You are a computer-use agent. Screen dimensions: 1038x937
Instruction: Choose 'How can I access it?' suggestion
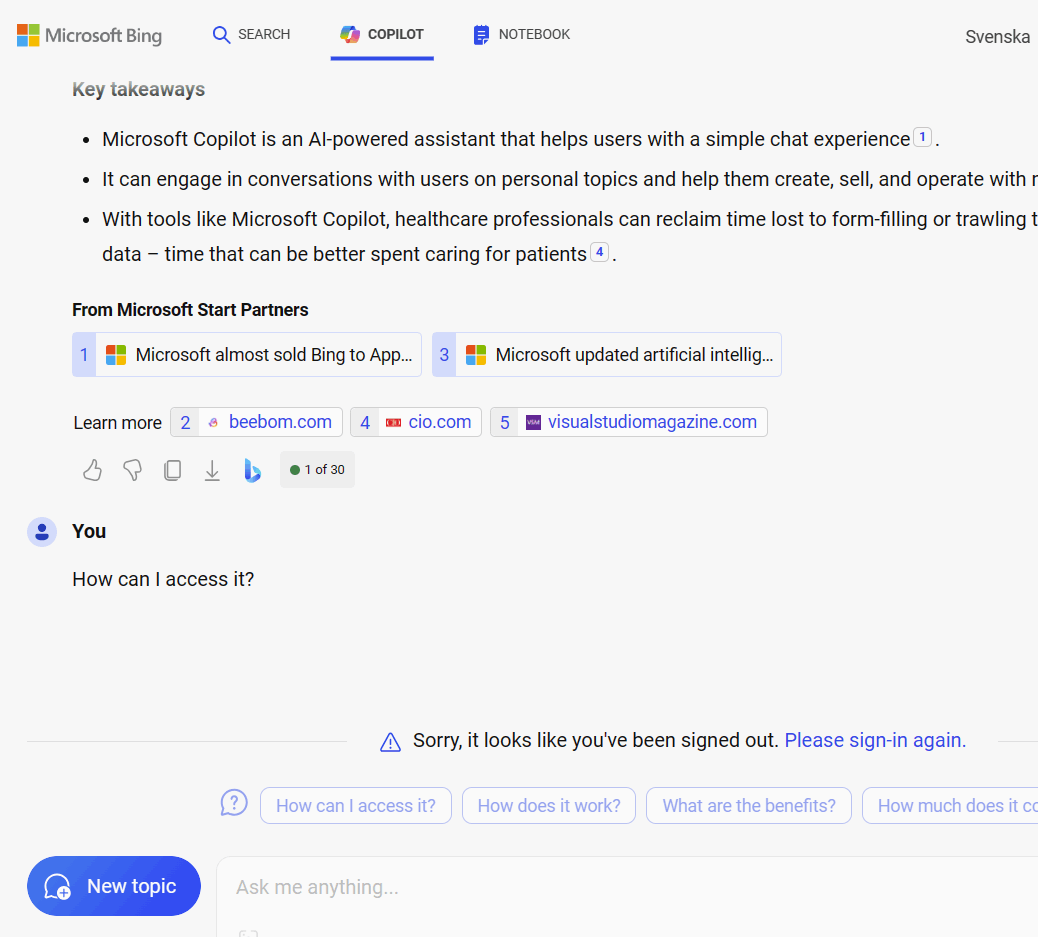pyautogui.click(x=356, y=806)
